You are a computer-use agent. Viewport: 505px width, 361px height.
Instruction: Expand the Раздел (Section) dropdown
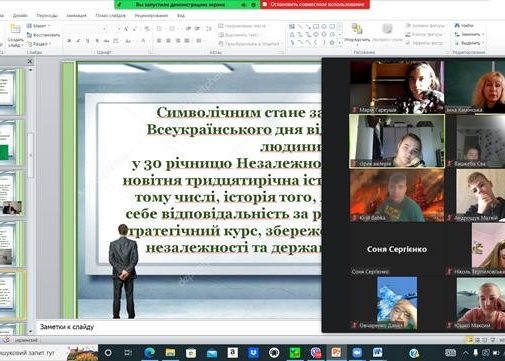pos(39,44)
